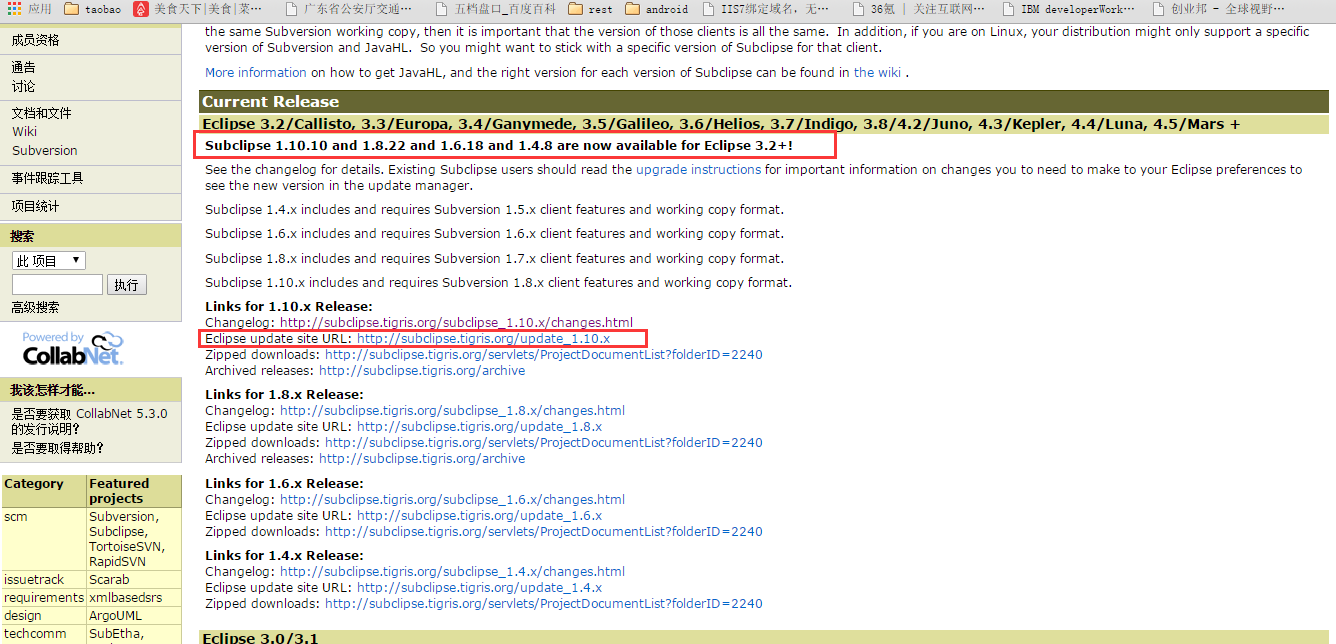The height and width of the screenshot is (644, 1336).
Task: Open the 高级搜索 advanced search link
Action: point(35,308)
